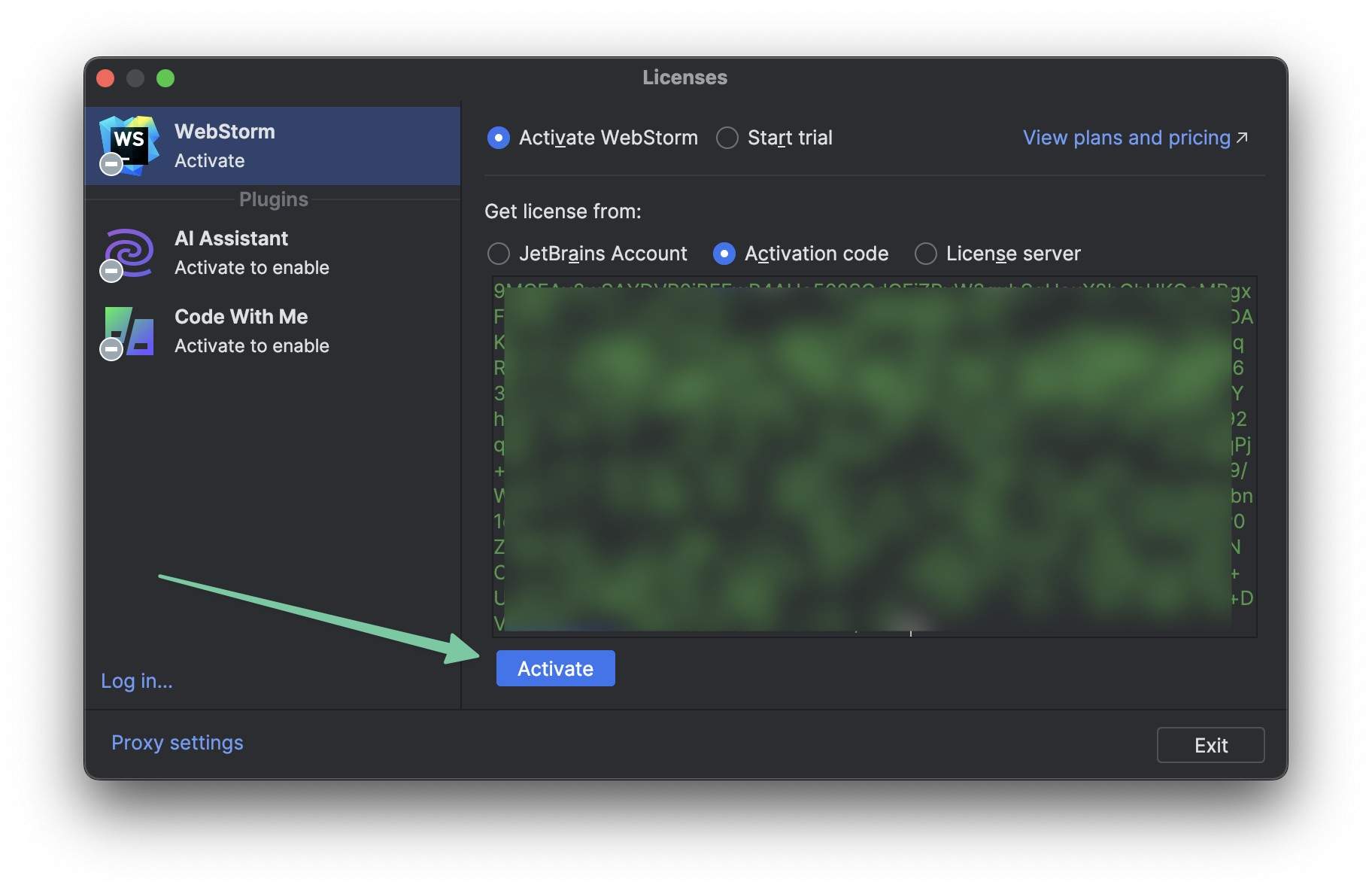Viewport: 1372px width, 891px height.
Task: Click the Activate button
Action: [555, 667]
